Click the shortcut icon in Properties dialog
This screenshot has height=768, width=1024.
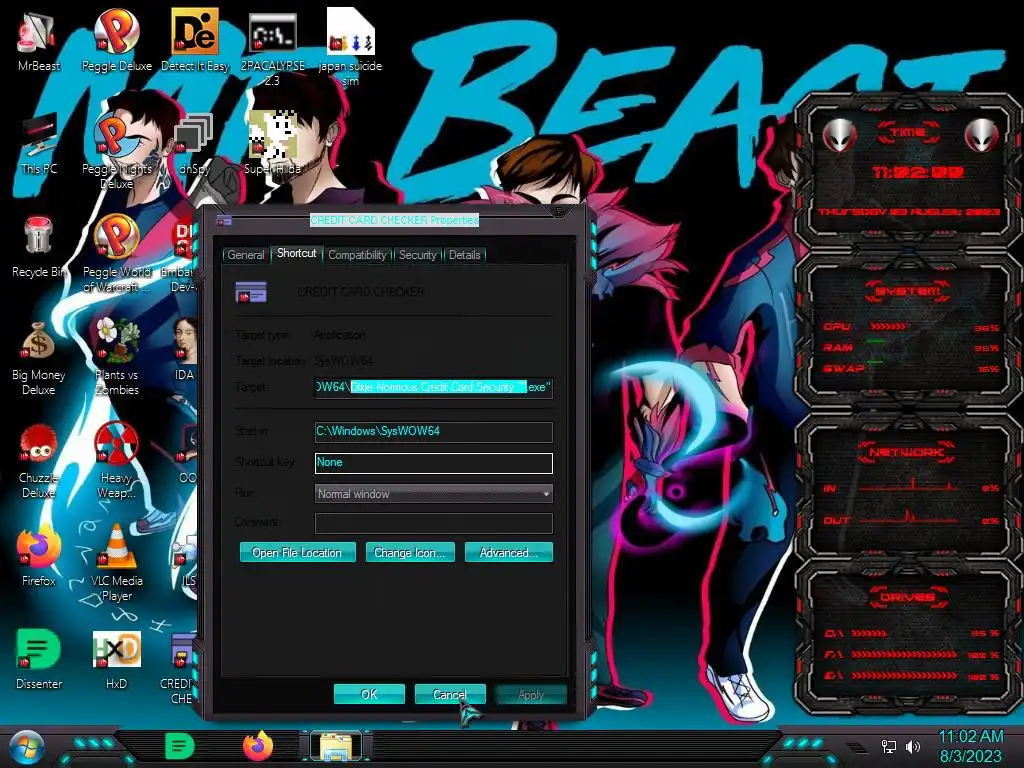point(251,292)
